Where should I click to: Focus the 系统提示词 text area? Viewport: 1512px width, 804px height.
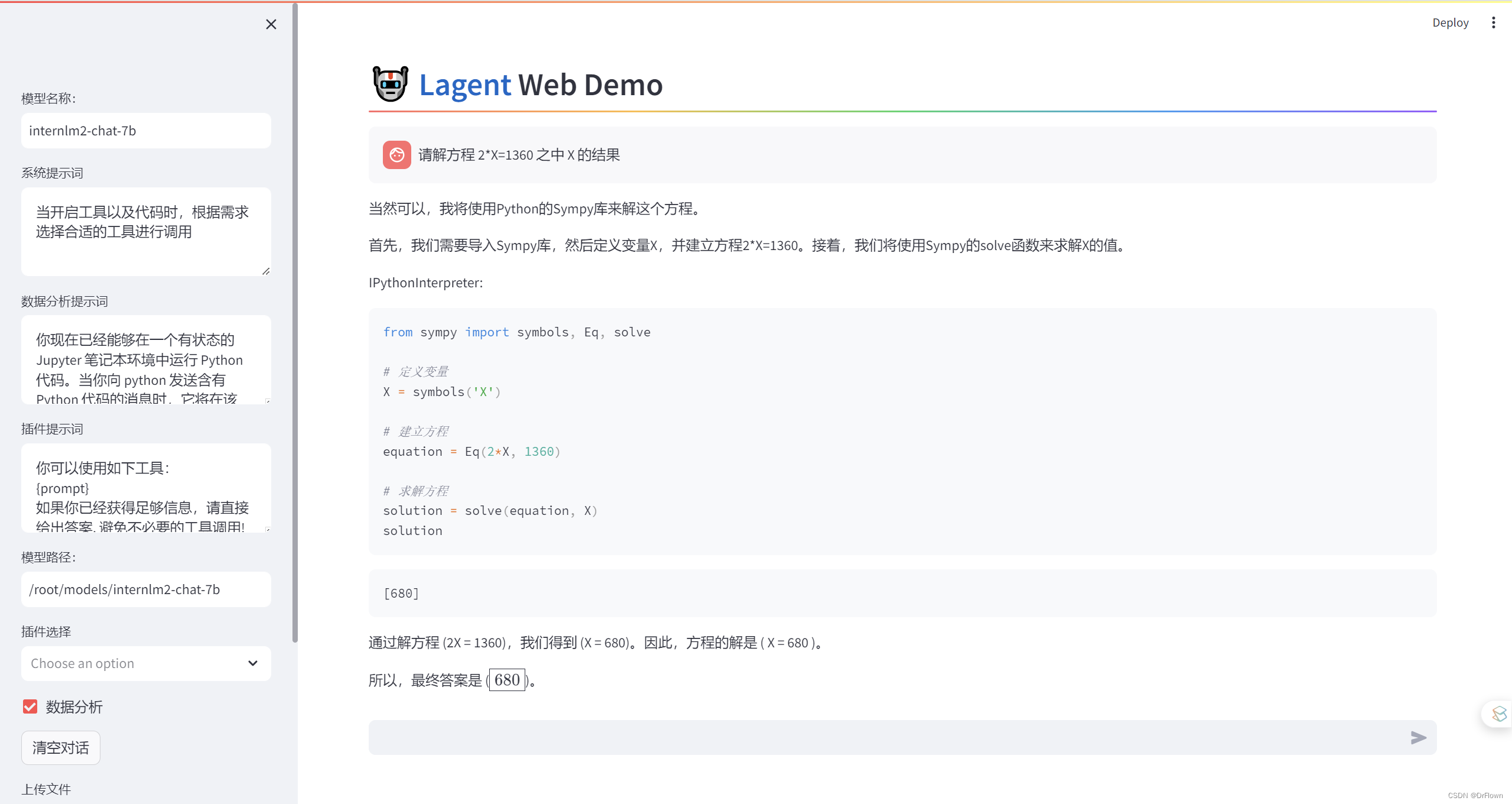146,232
